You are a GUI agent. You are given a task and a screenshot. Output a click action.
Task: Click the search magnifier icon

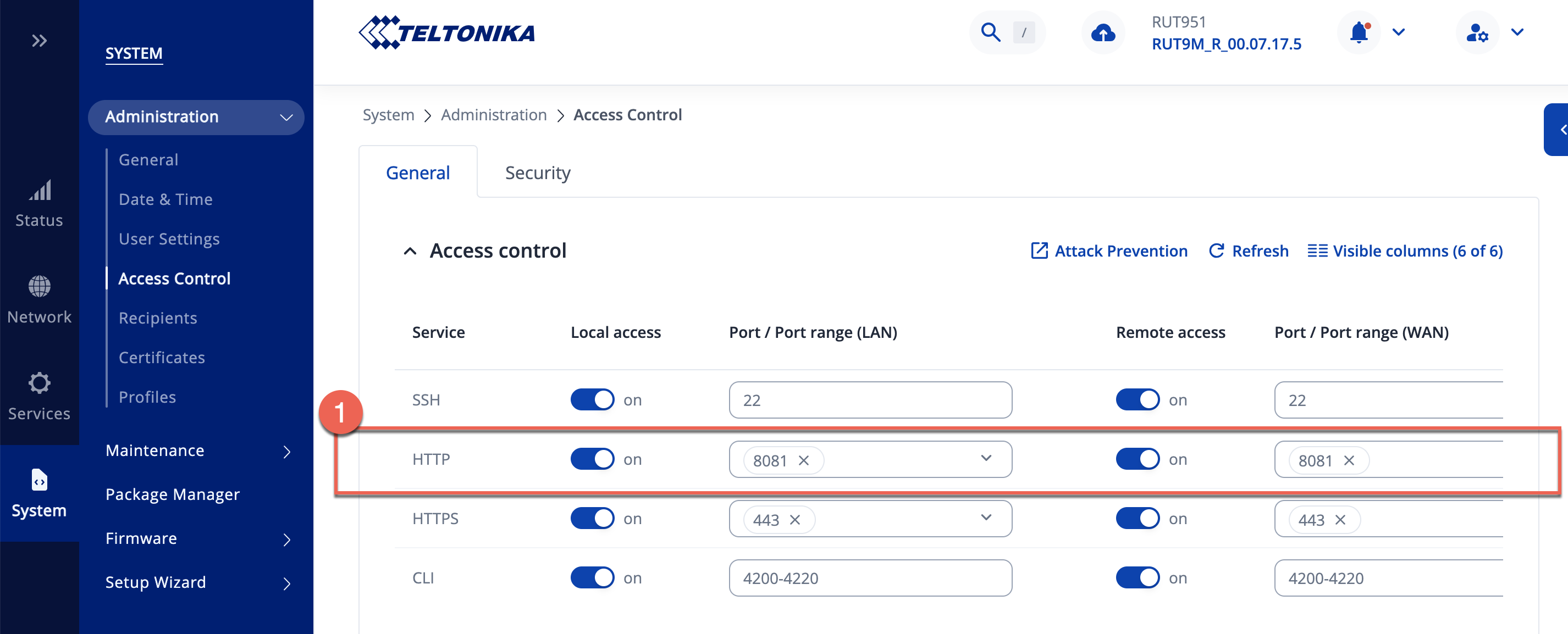[x=990, y=32]
